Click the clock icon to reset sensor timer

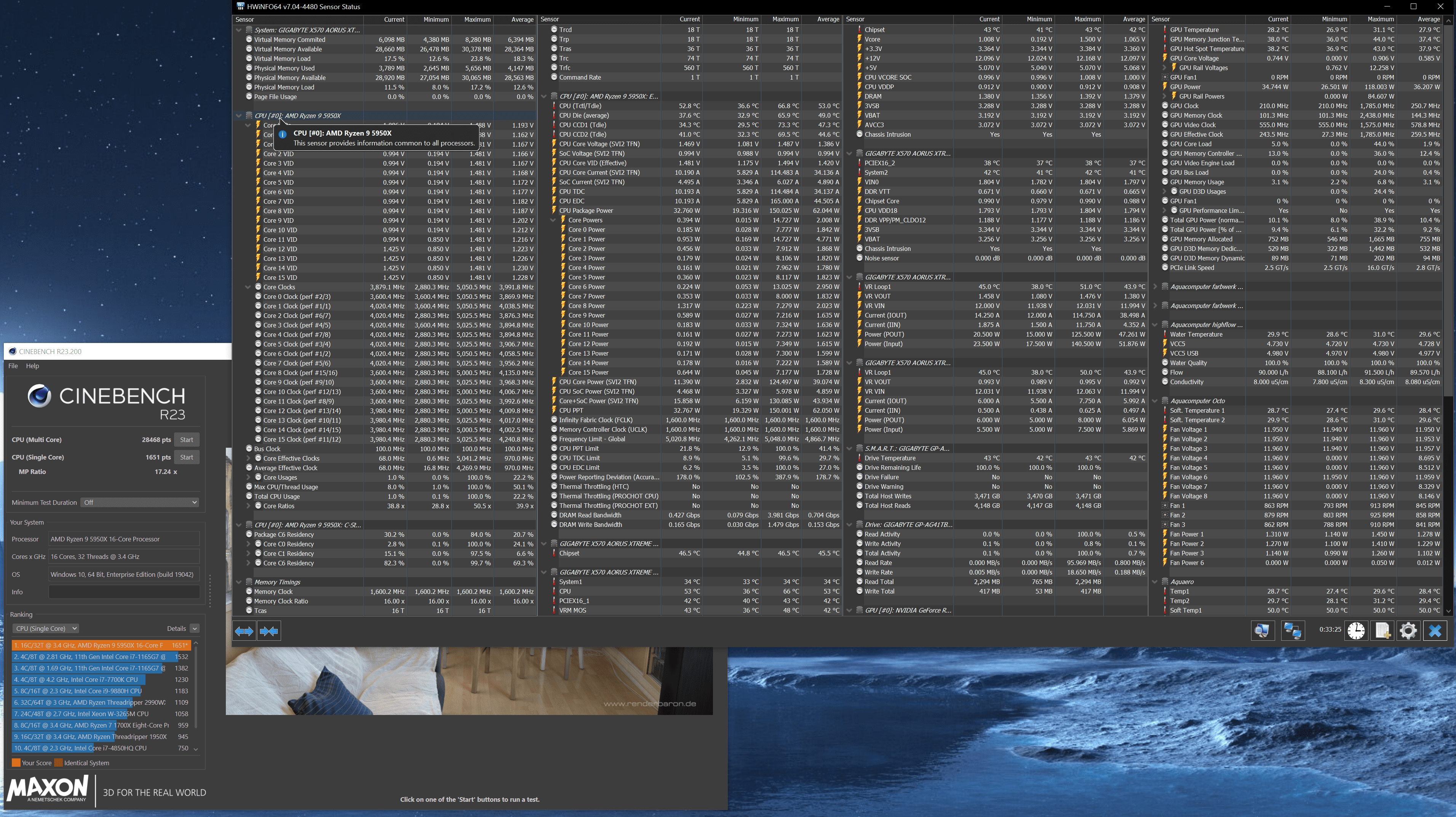click(1356, 630)
